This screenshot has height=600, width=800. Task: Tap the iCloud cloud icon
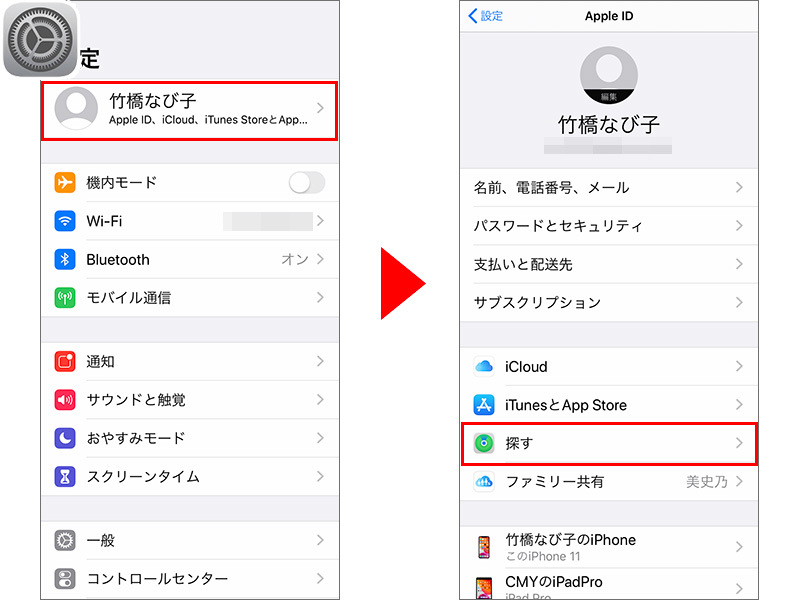[484, 366]
